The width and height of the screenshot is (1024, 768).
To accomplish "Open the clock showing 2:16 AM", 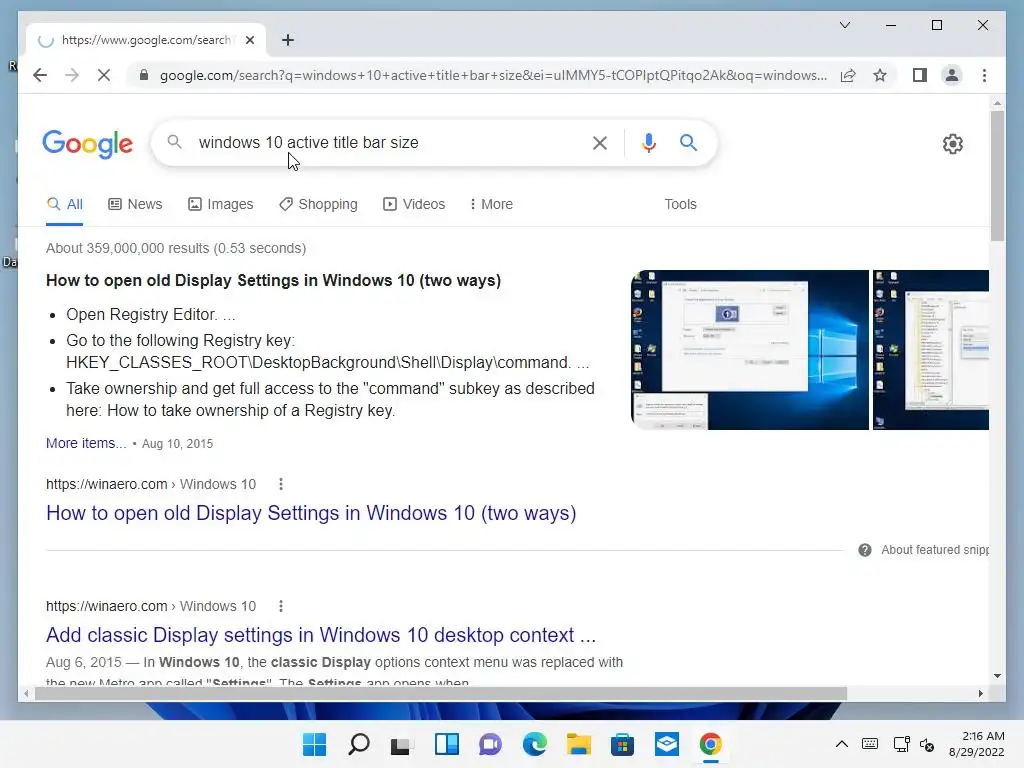I will (976, 744).
